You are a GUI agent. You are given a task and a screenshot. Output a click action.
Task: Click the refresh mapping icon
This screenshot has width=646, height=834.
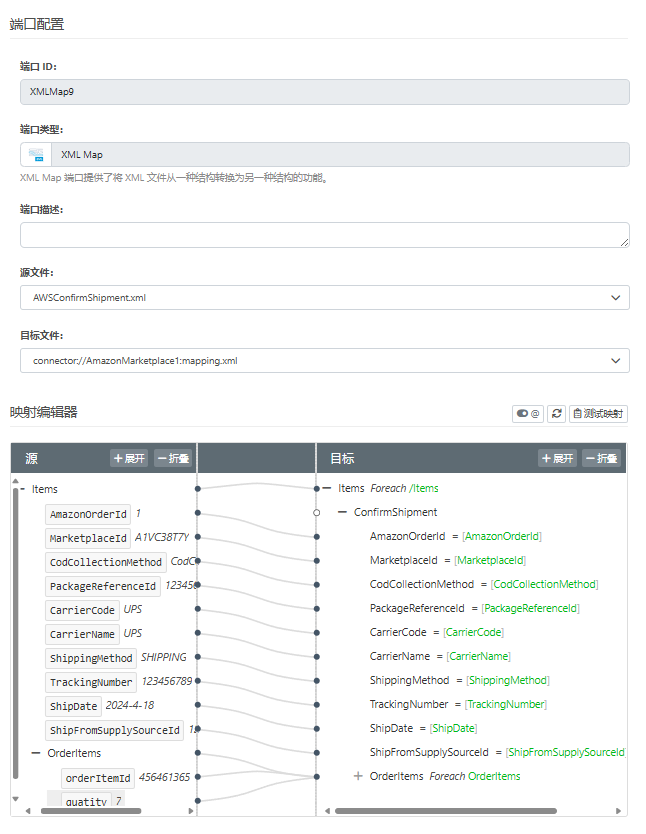(556, 413)
